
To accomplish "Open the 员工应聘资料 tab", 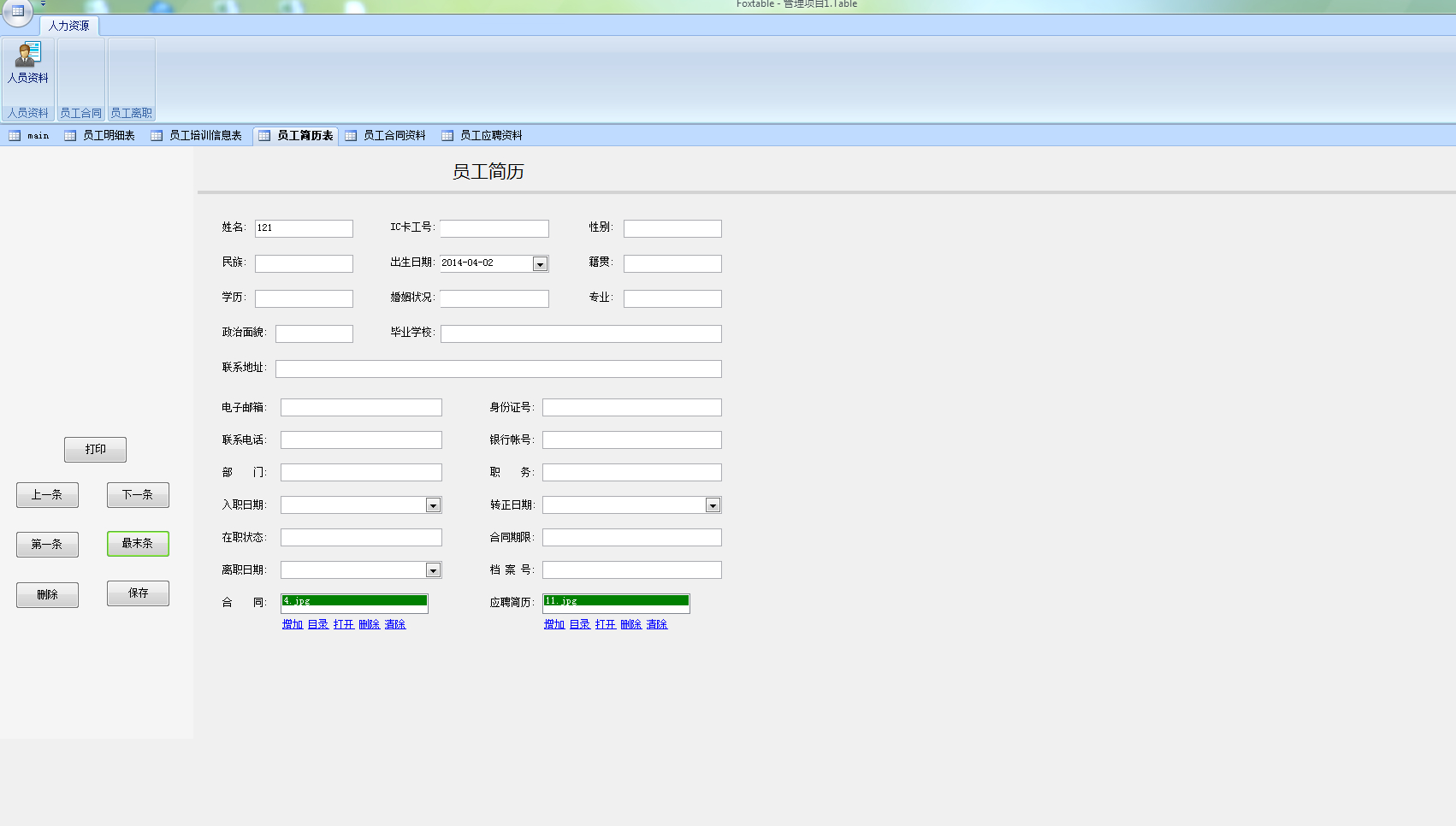I will point(482,136).
